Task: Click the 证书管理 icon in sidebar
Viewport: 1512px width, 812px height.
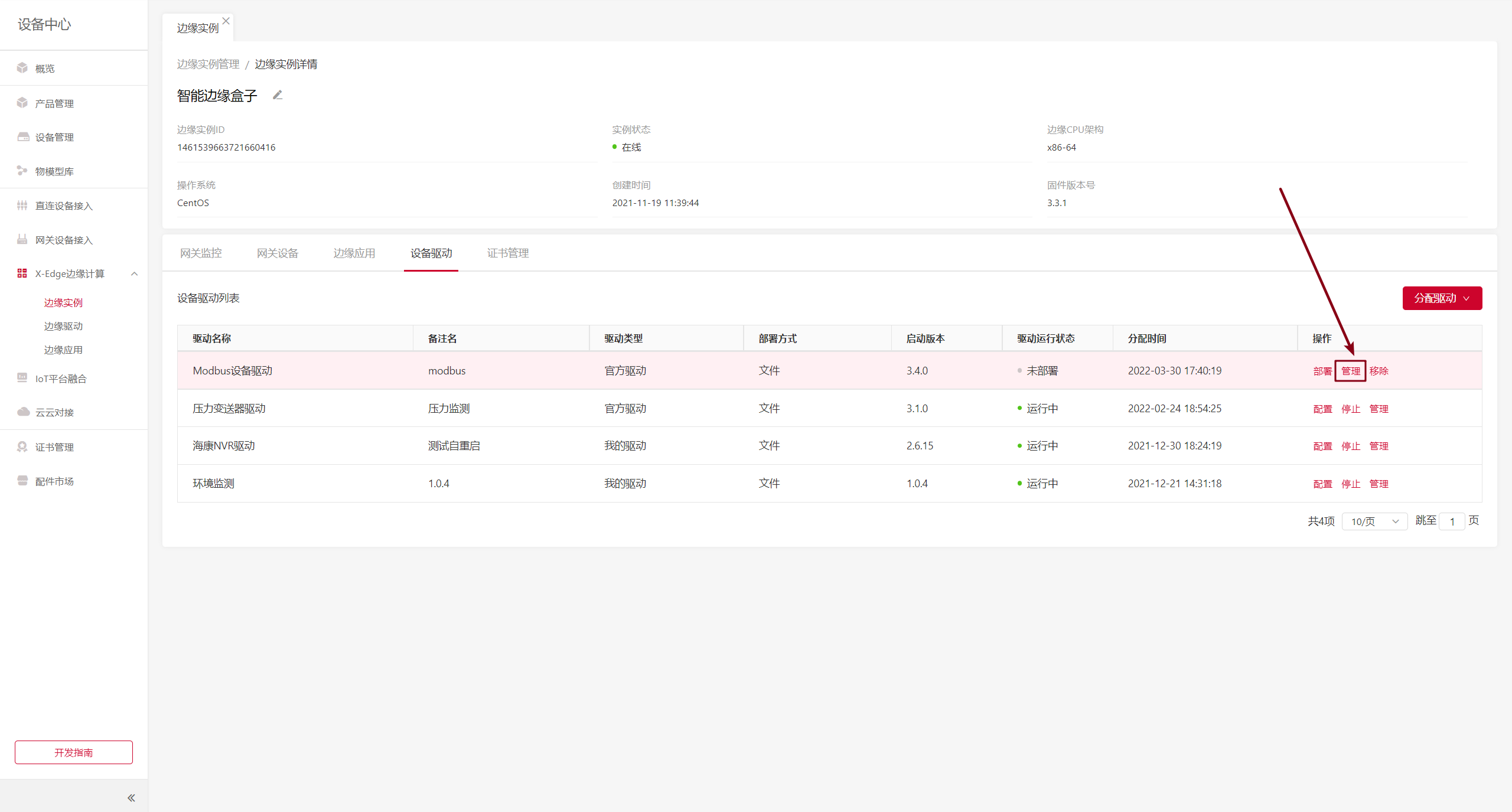Action: coord(22,447)
